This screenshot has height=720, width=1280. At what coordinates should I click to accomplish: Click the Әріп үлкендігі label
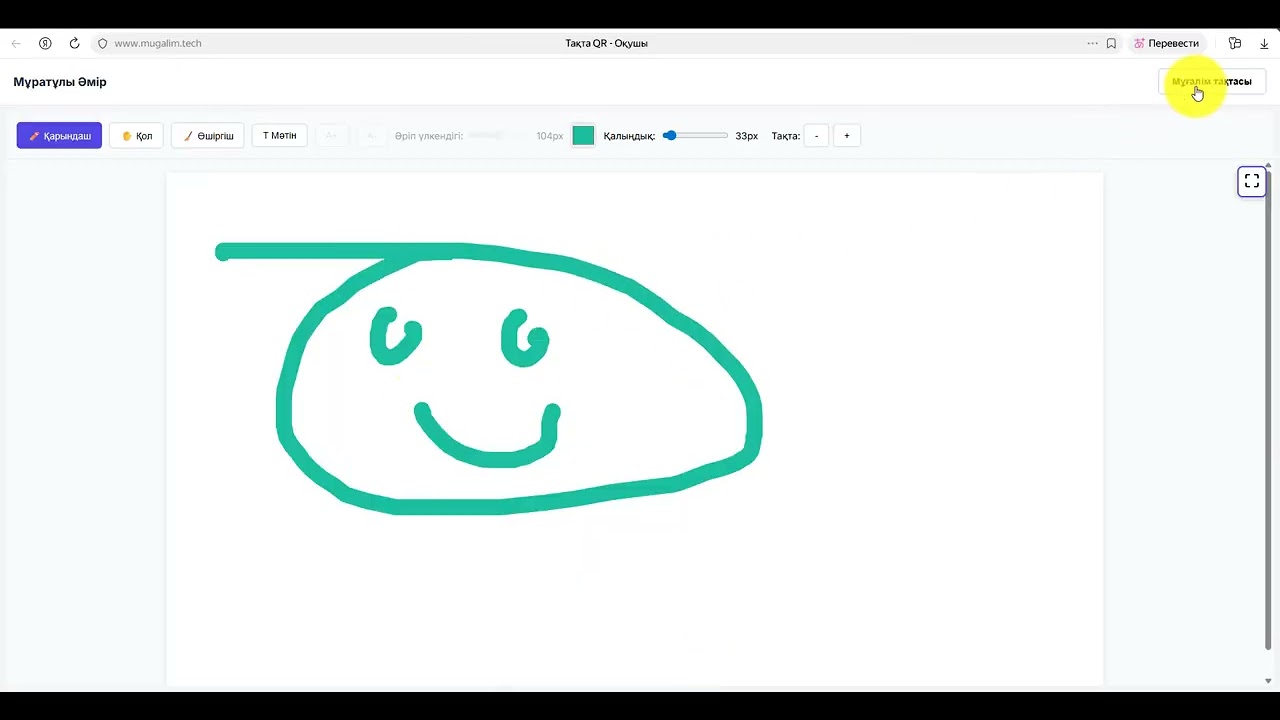click(429, 136)
